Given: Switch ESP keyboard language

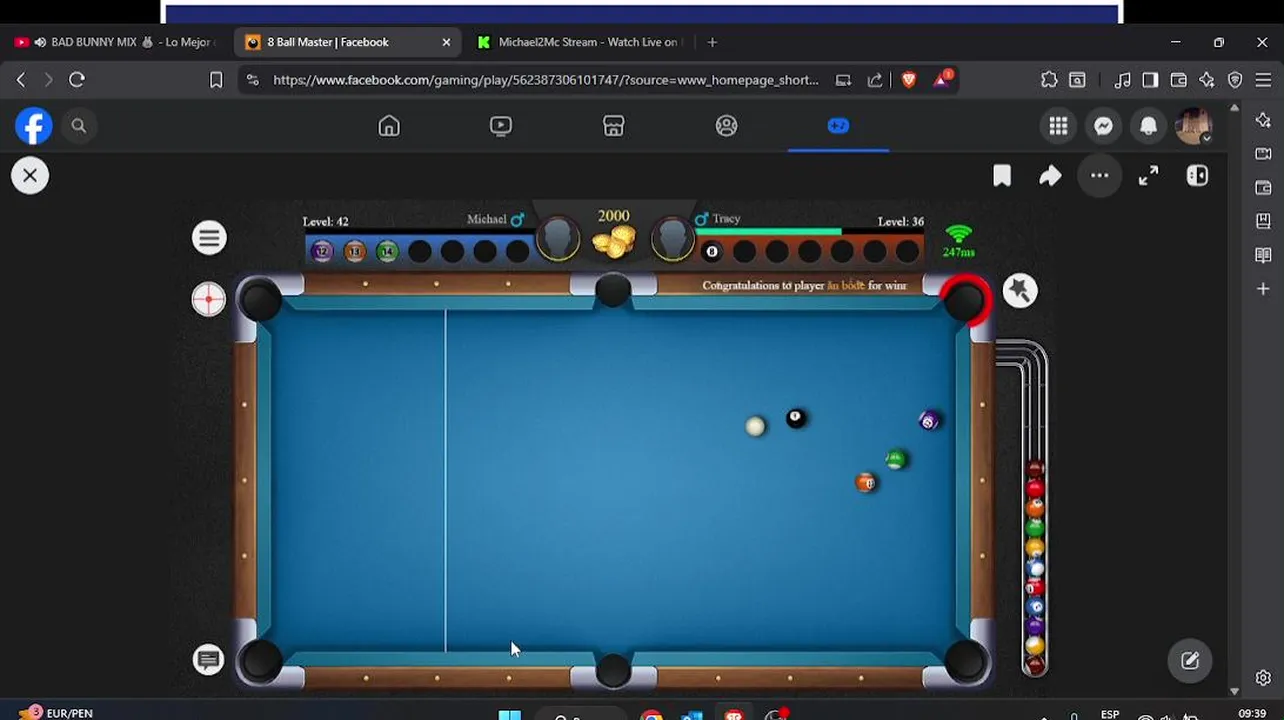Looking at the screenshot, I should (1110, 714).
